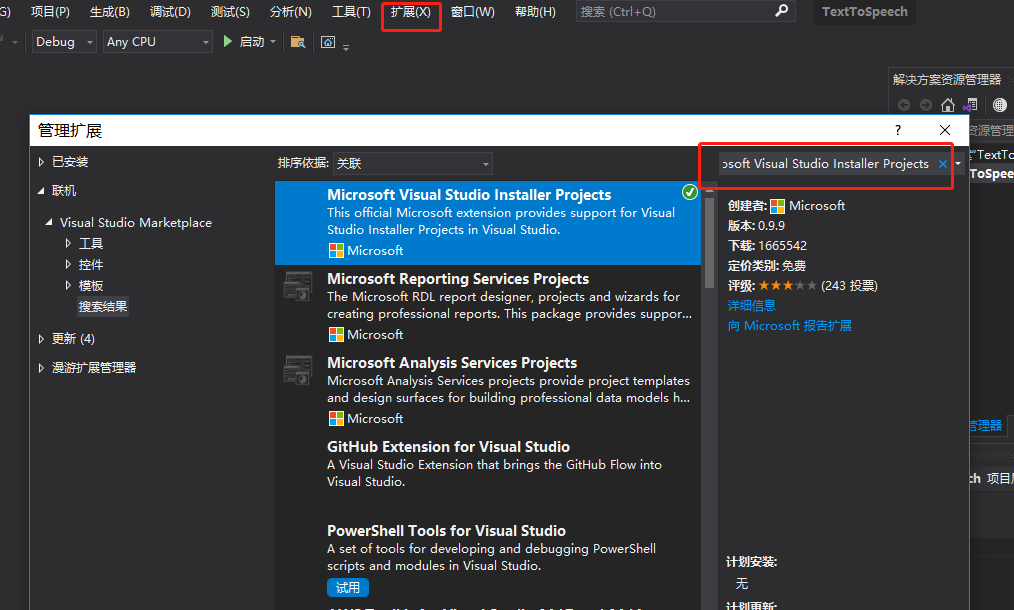The height and width of the screenshot is (610, 1014).
Task: Click the Back arrow in Solution Explorer
Action: (x=904, y=105)
